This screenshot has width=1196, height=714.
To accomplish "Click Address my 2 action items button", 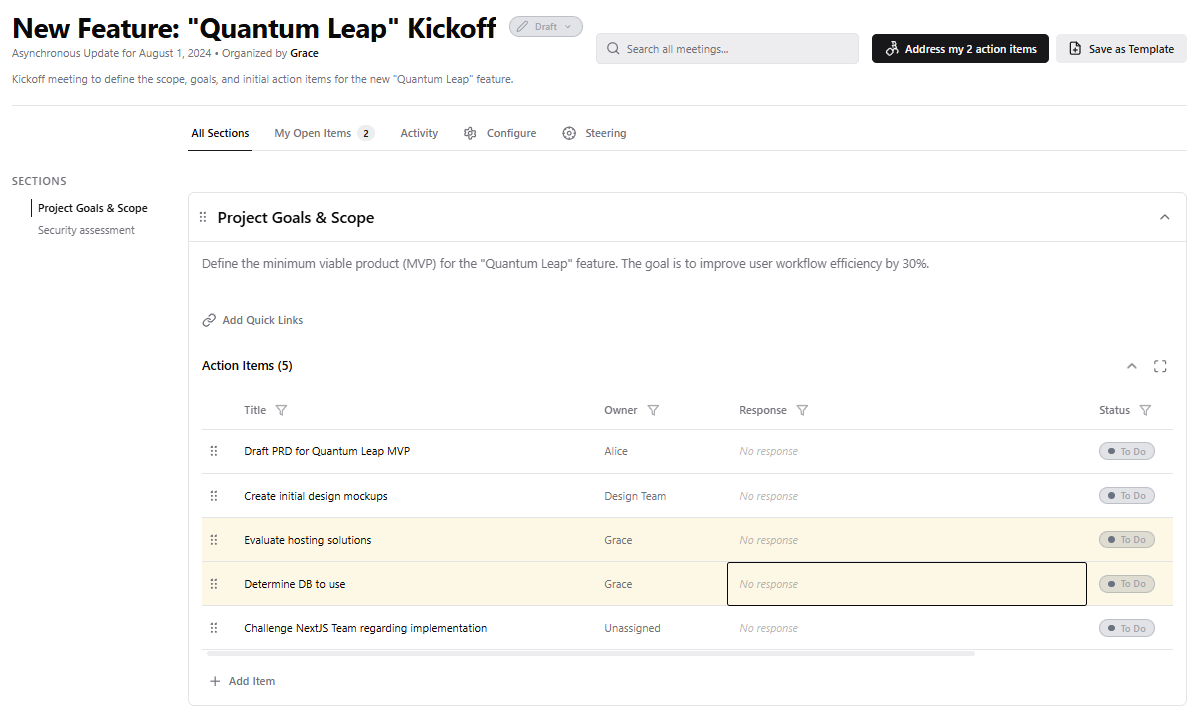I will pos(960,49).
